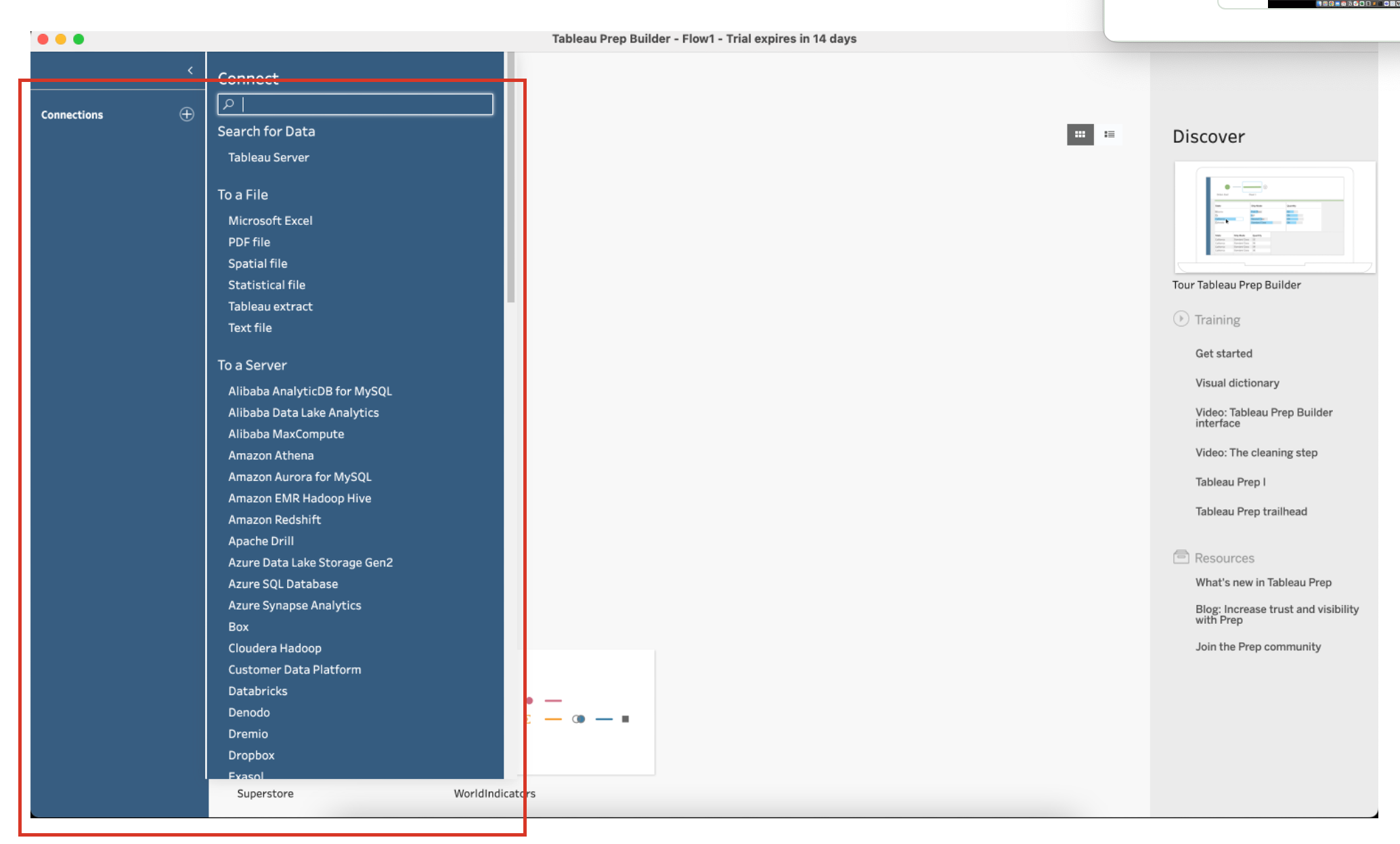Choose Amazon Redshift connector
Screen dimensions: 1400x844
click(274, 520)
